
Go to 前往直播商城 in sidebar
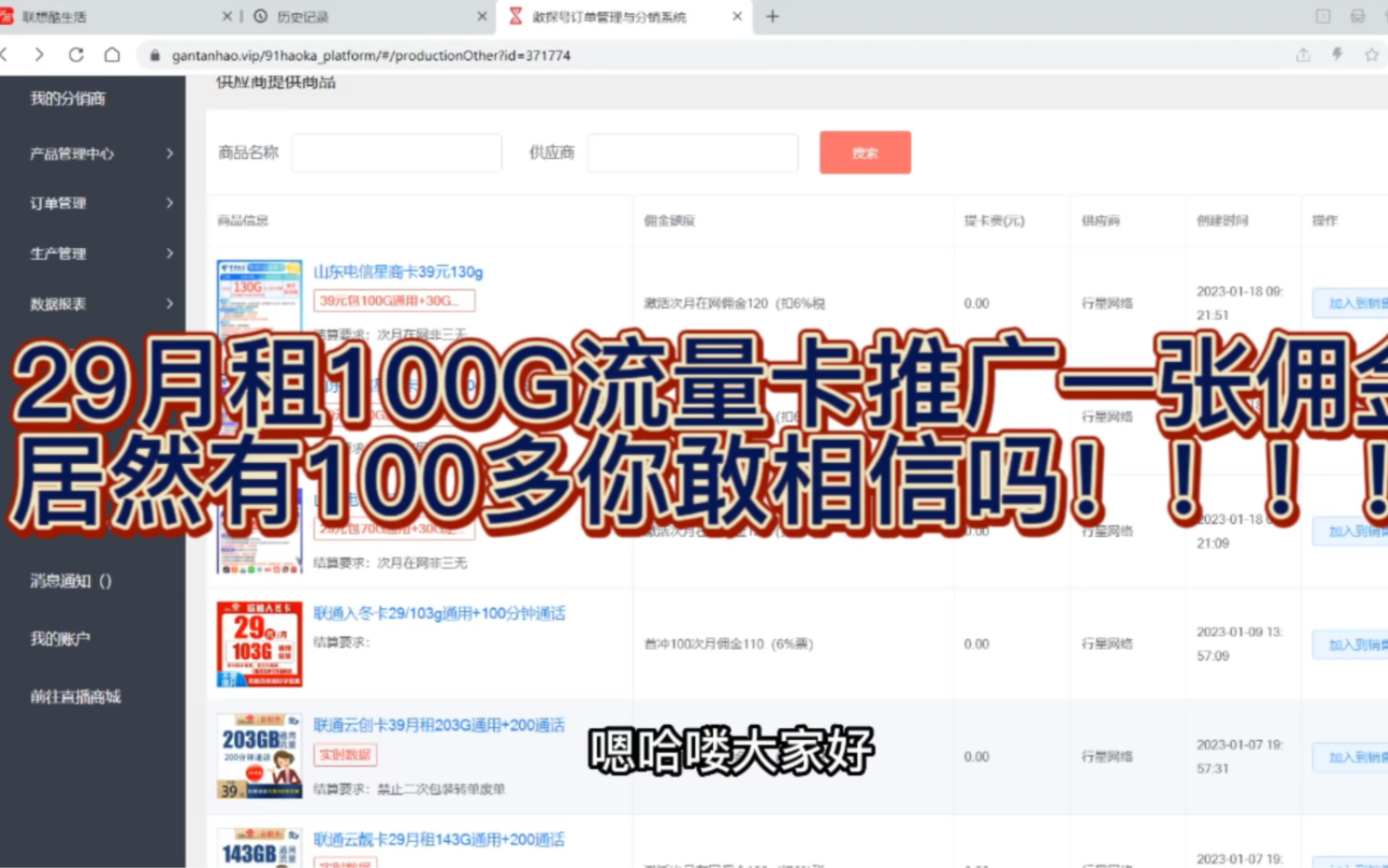coord(75,696)
